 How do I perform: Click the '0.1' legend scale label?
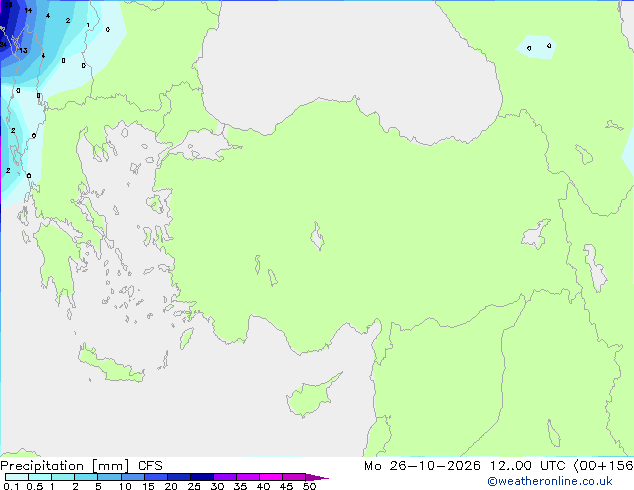[x=11, y=486]
